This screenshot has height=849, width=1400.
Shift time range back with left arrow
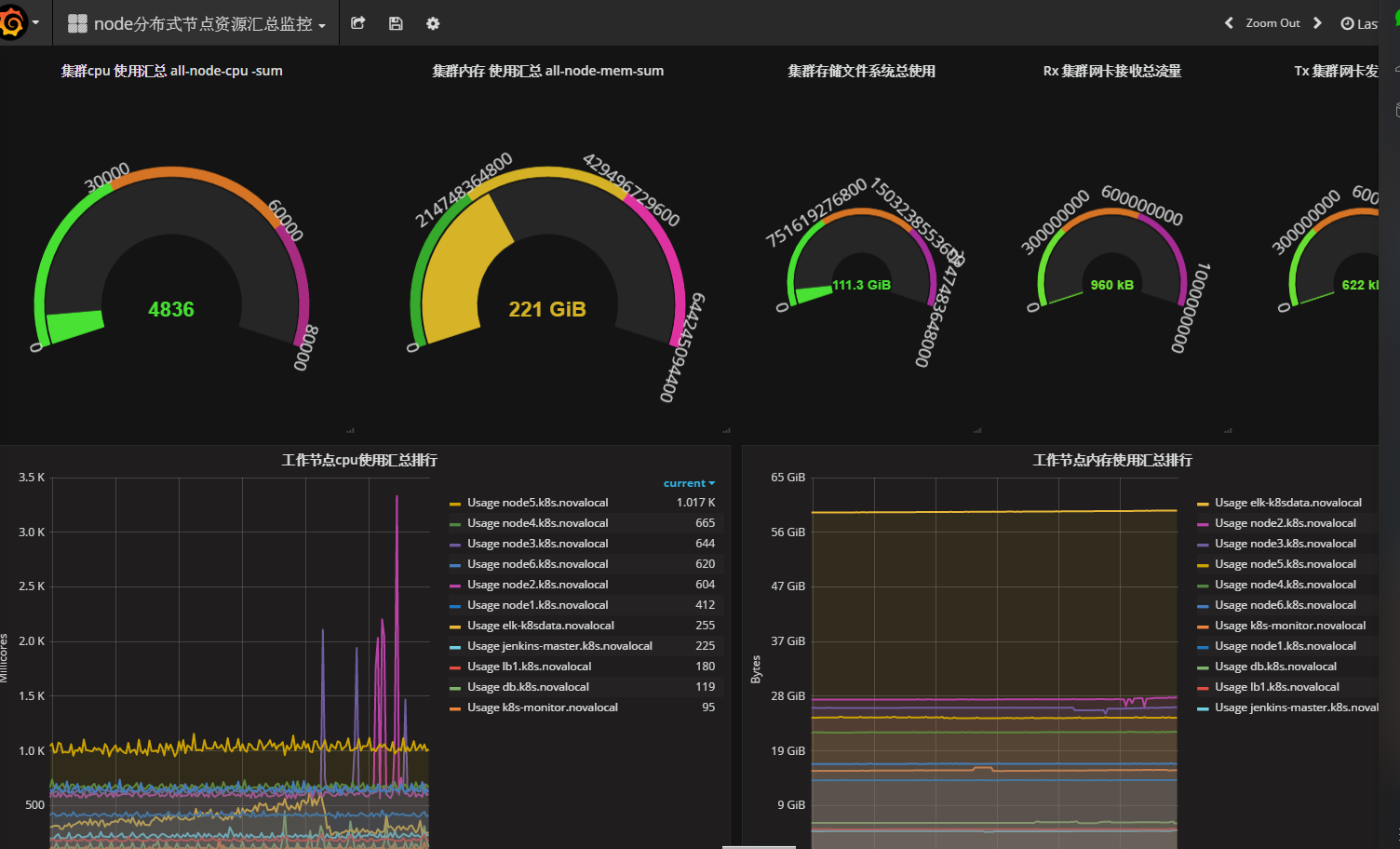1229,23
